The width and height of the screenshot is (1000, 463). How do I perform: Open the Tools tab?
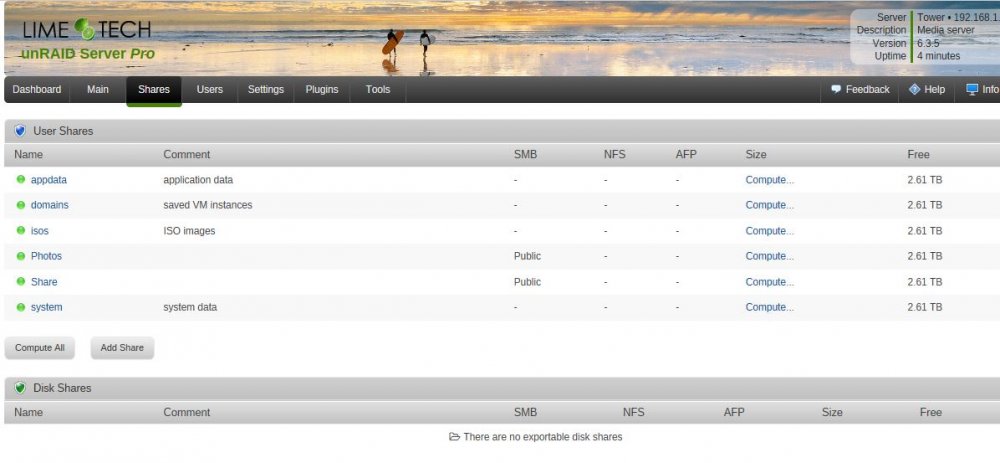tap(378, 89)
